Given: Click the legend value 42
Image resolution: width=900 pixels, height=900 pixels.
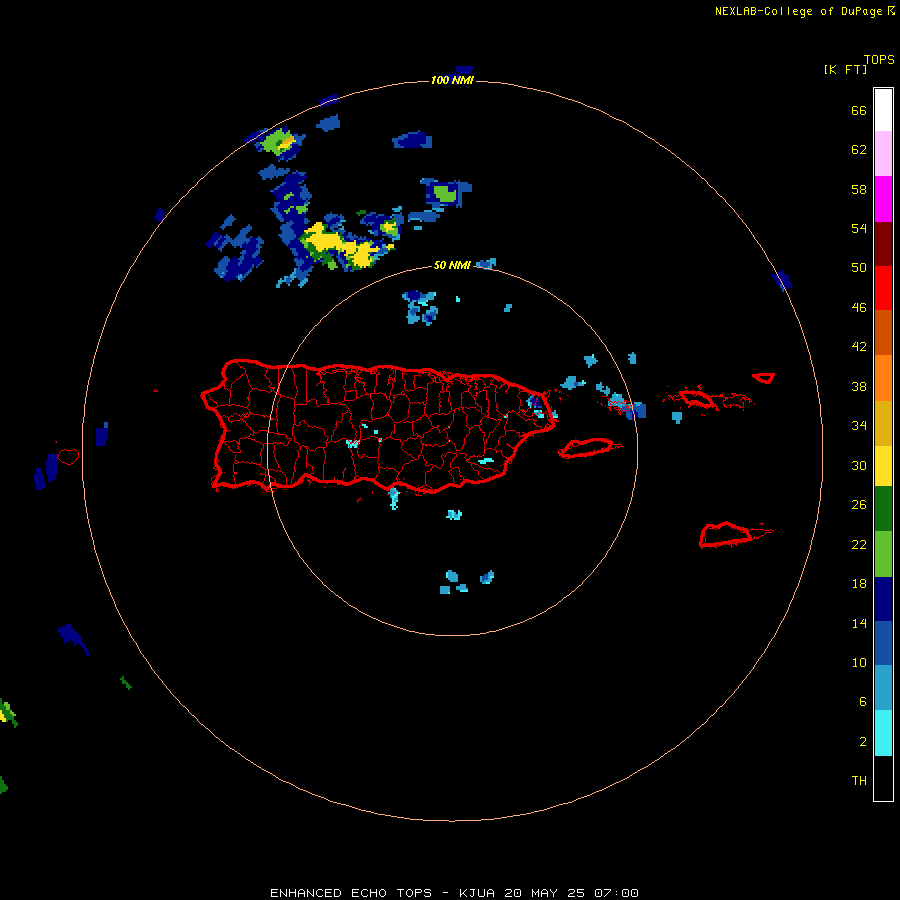Looking at the screenshot, I should click(x=859, y=347).
